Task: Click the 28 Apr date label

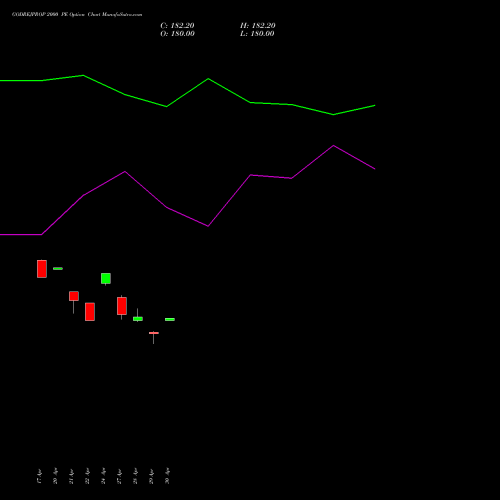Action: pos(135,476)
